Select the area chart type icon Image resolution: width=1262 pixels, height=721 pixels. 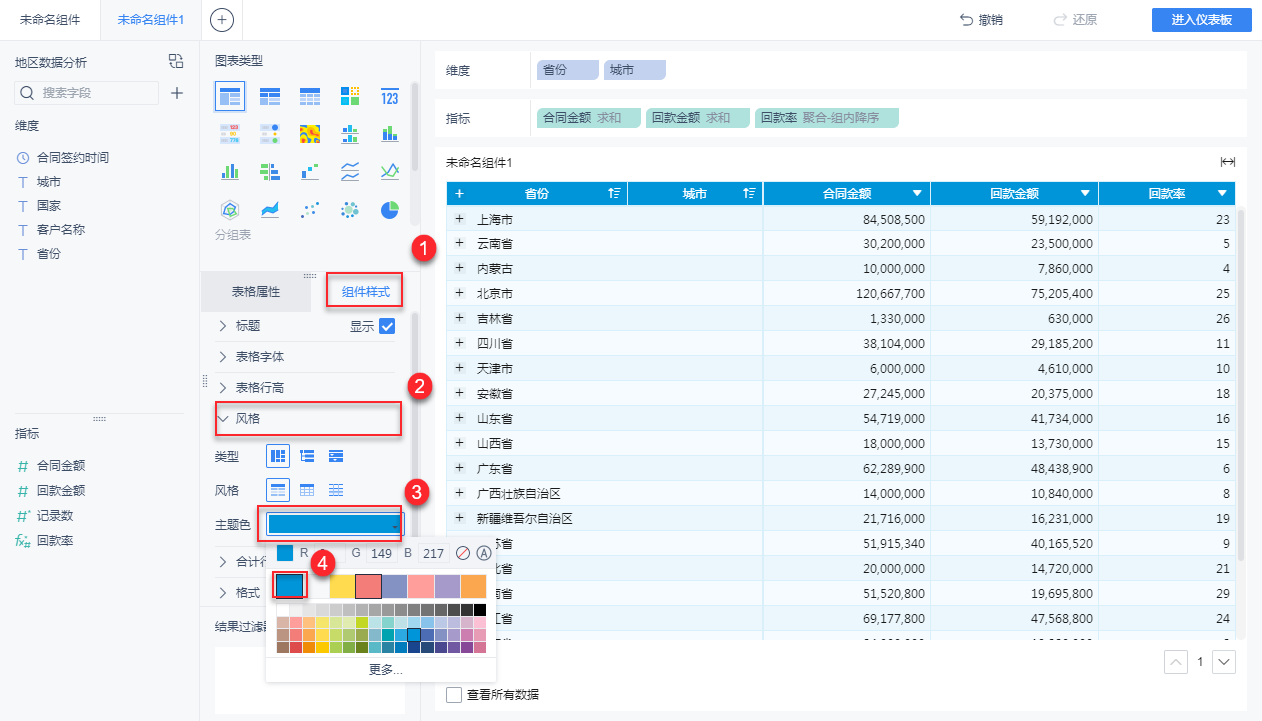coord(270,210)
